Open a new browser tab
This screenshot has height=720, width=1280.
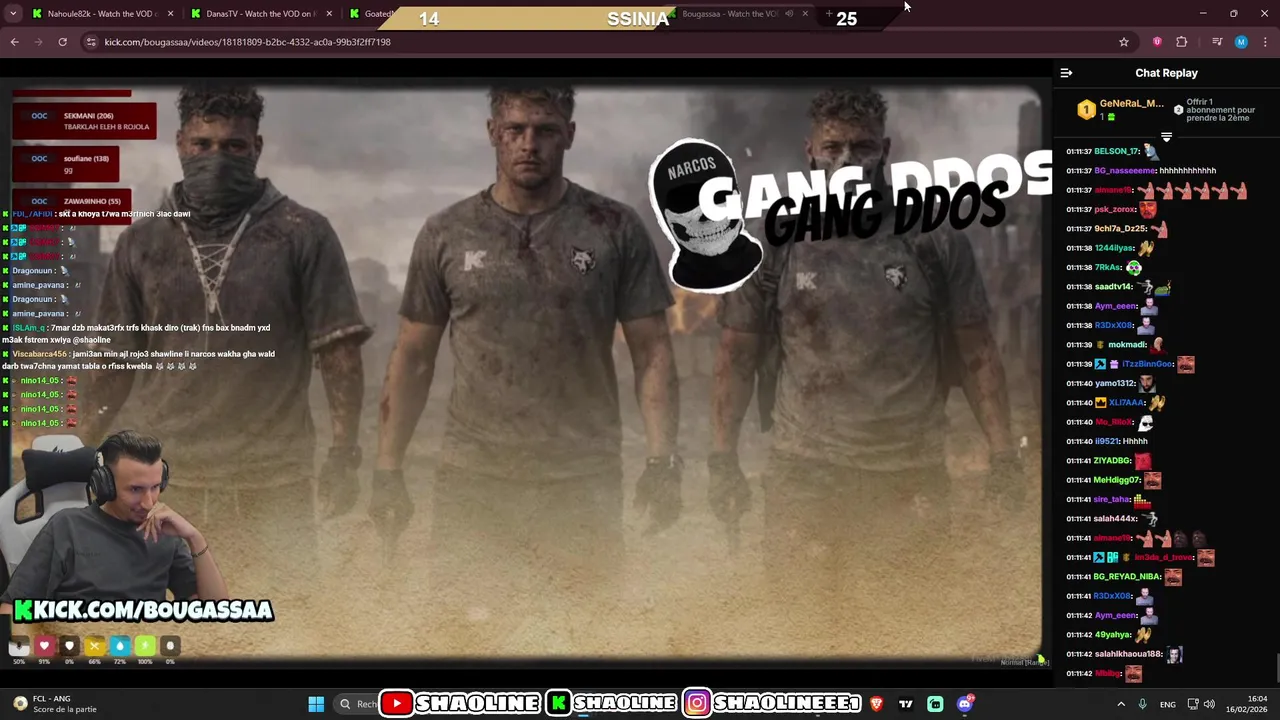(829, 14)
